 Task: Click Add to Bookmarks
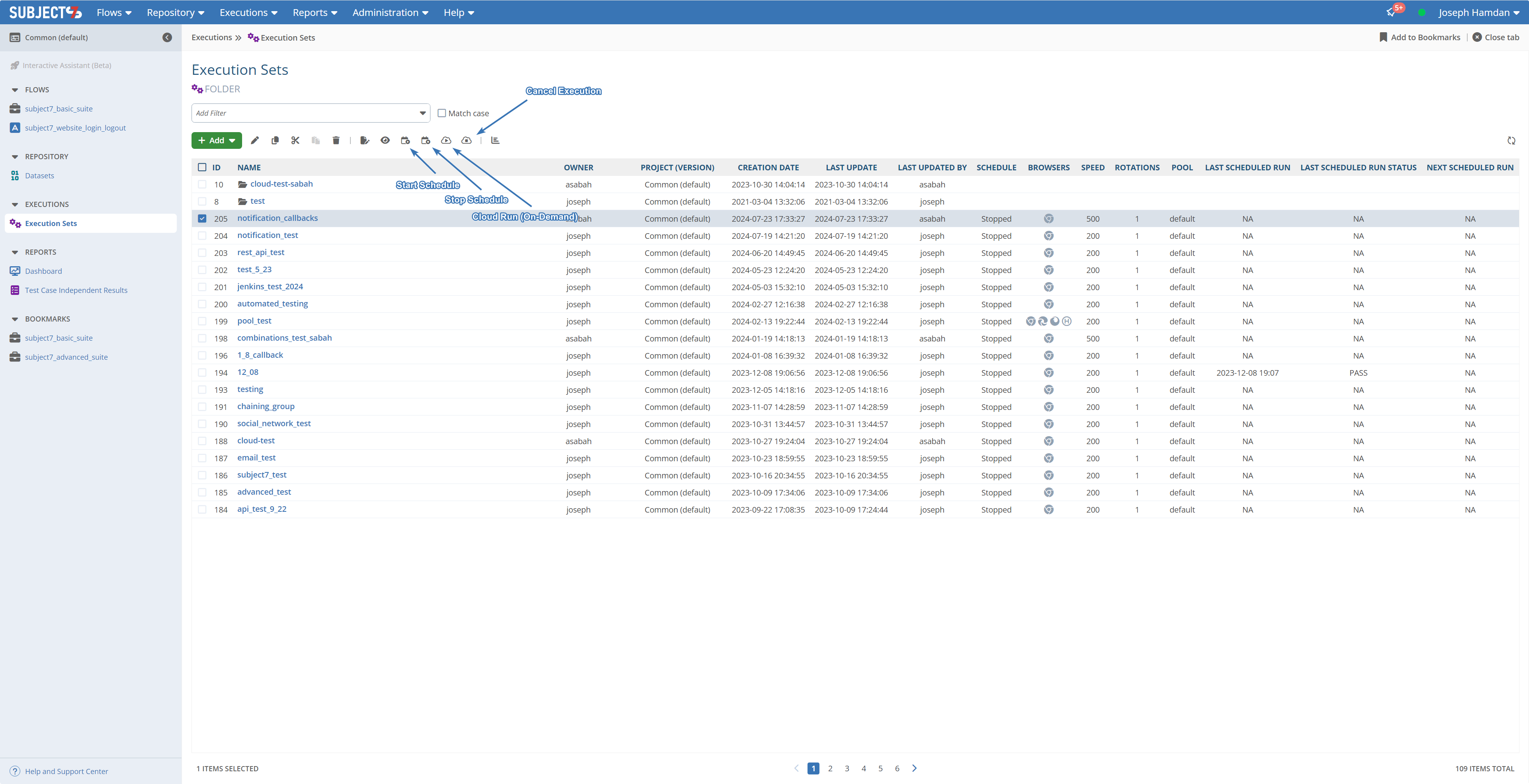(x=1419, y=37)
